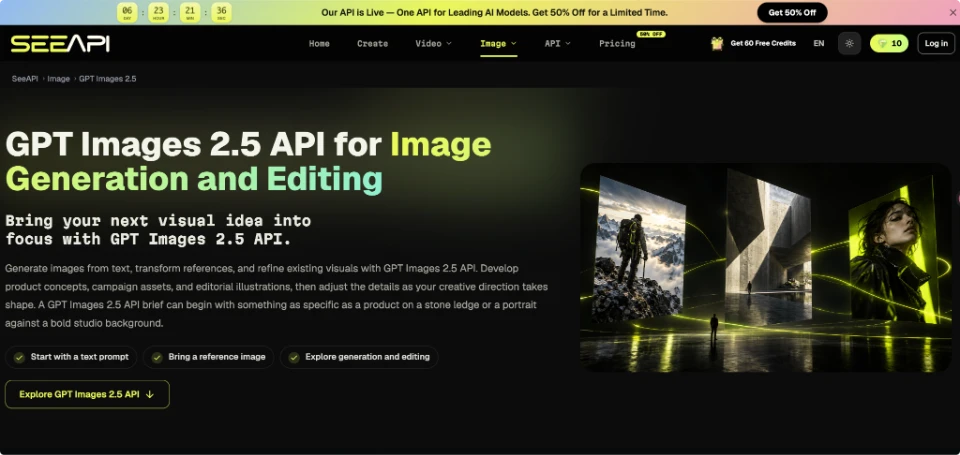Expand the Image dropdown menu
The width and height of the screenshot is (960, 455).
pos(498,43)
